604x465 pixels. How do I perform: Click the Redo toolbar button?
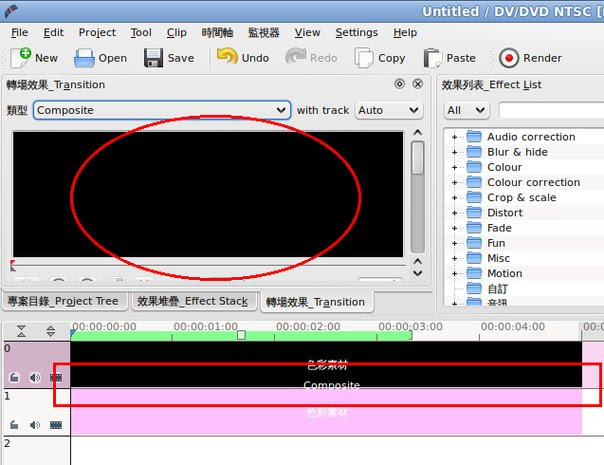point(311,58)
